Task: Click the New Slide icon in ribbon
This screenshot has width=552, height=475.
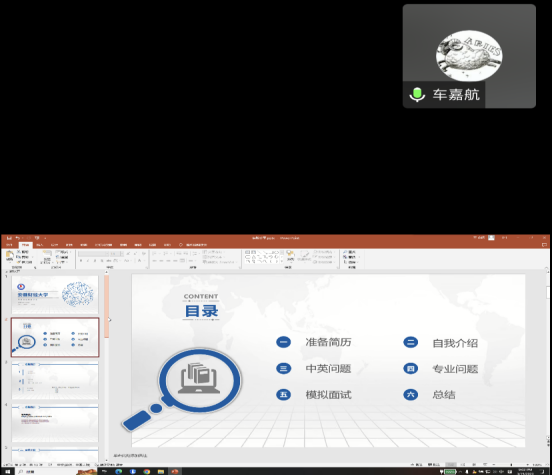Action: pyautogui.click(x=47, y=256)
